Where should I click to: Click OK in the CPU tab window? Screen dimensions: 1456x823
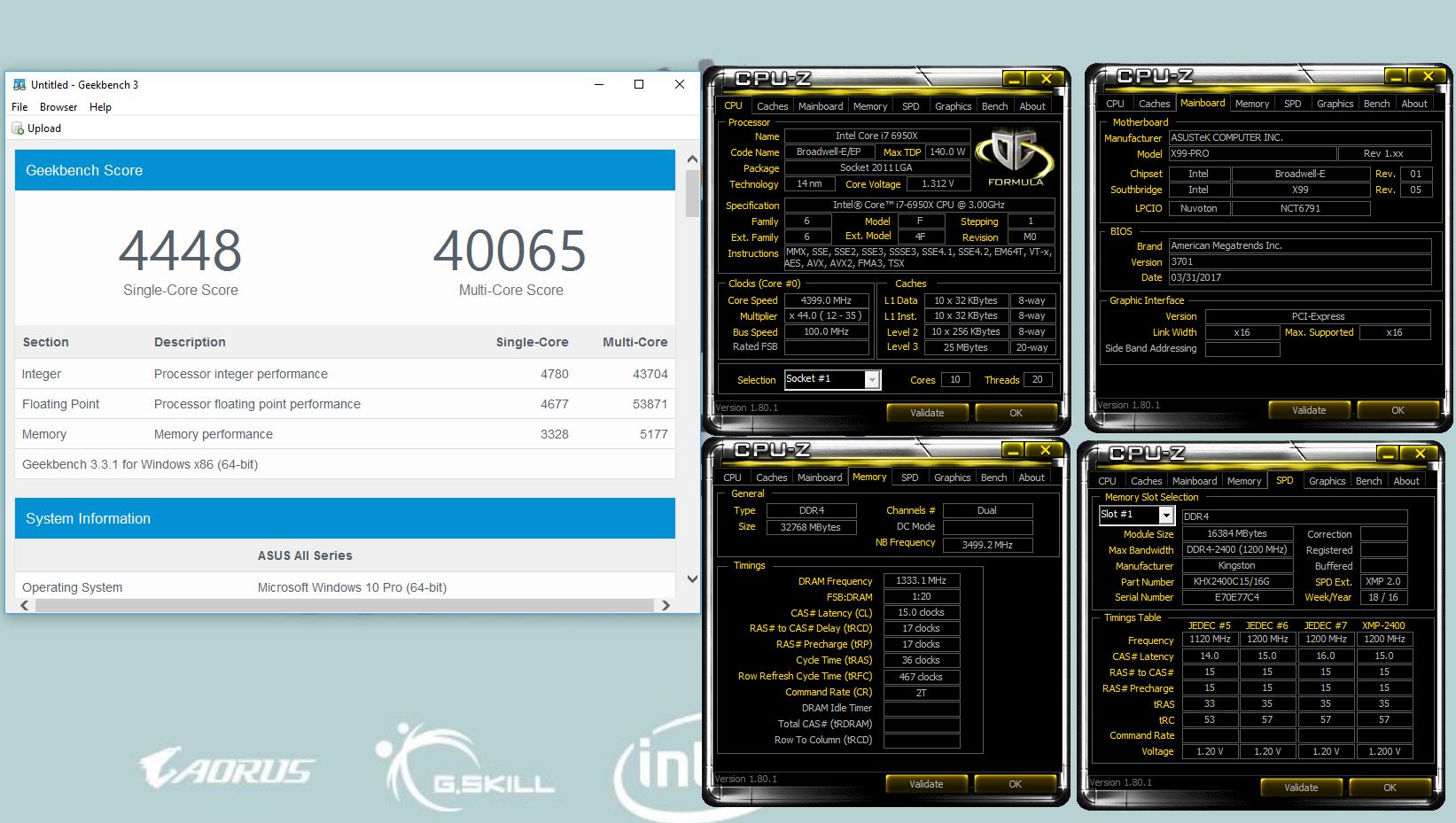coord(1016,413)
